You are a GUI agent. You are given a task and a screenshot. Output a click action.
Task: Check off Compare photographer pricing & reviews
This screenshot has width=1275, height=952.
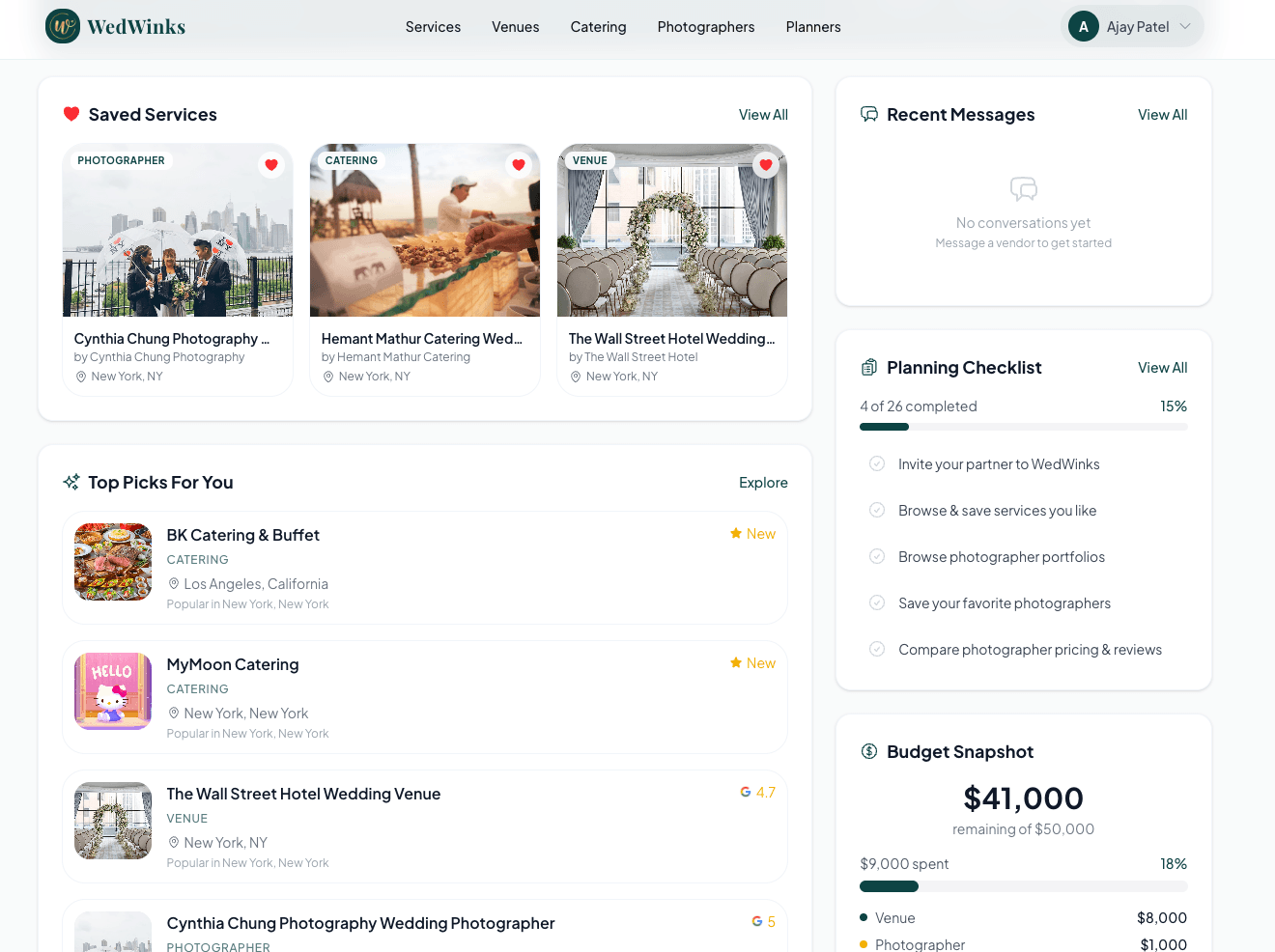point(877,649)
